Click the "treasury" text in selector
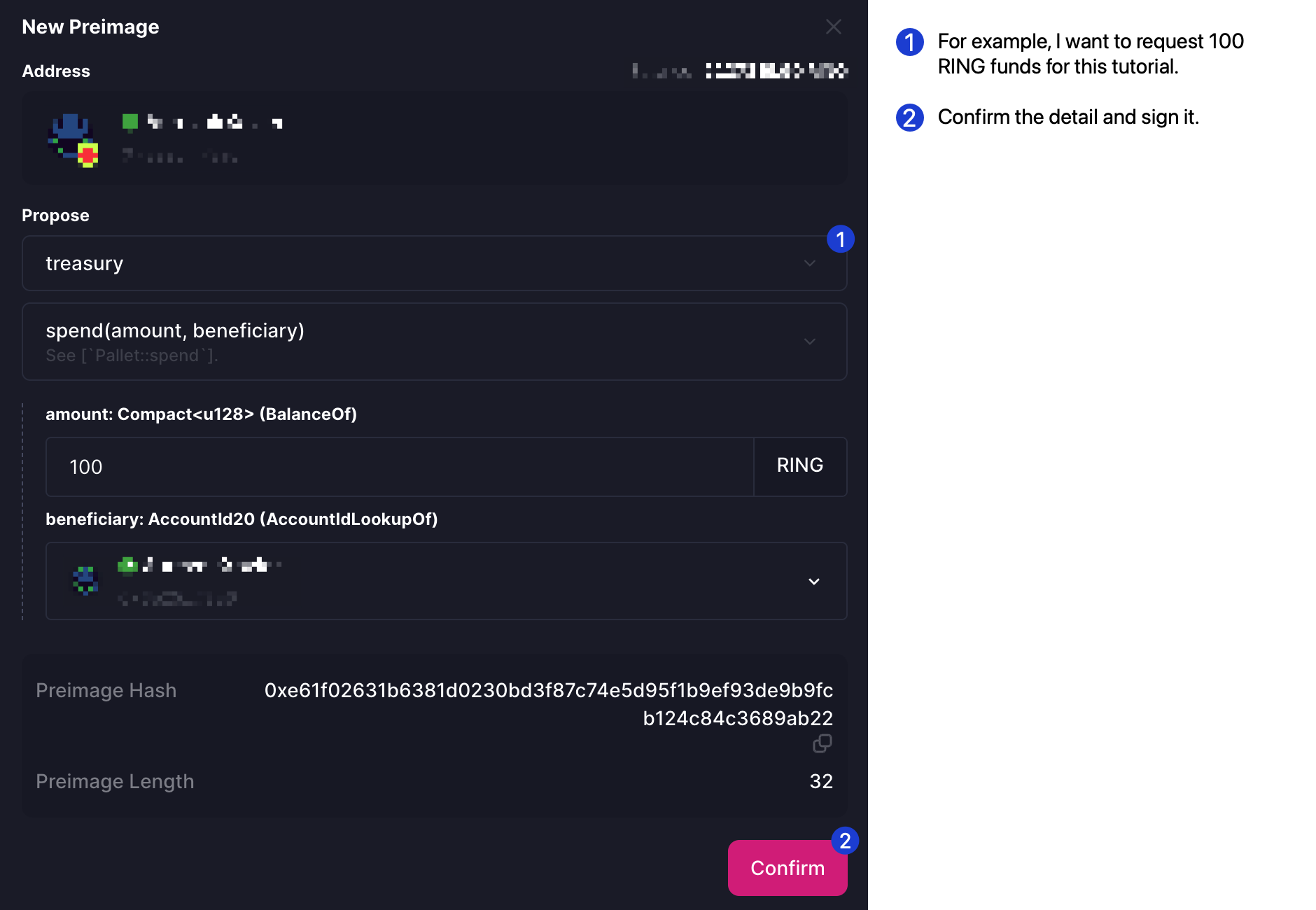This screenshot has width=1316, height=910. (x=85, y=264)
